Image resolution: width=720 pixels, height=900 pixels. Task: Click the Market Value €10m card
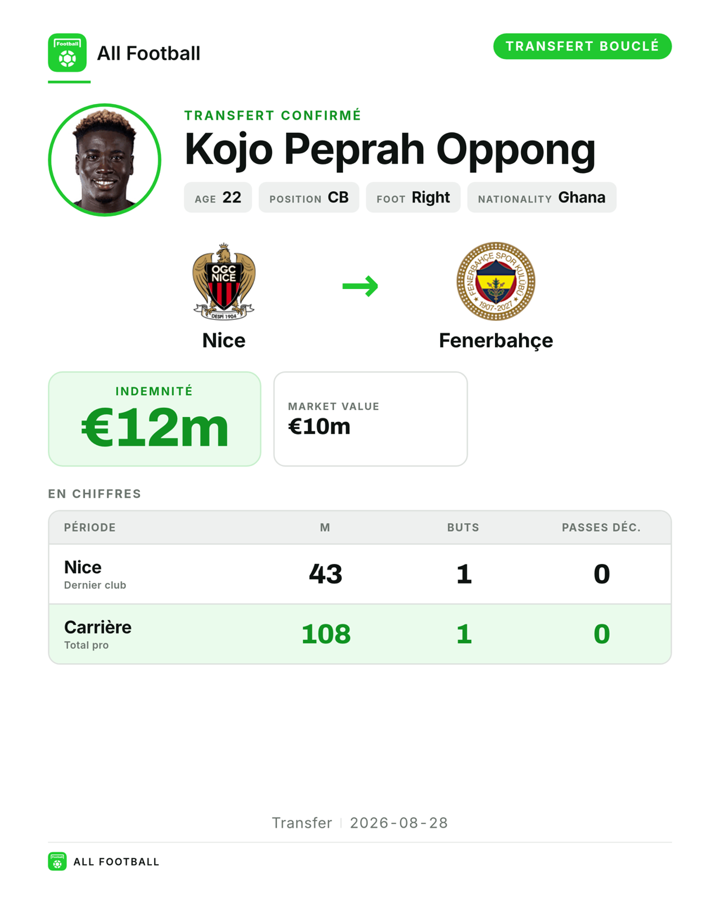click(370, 419)
